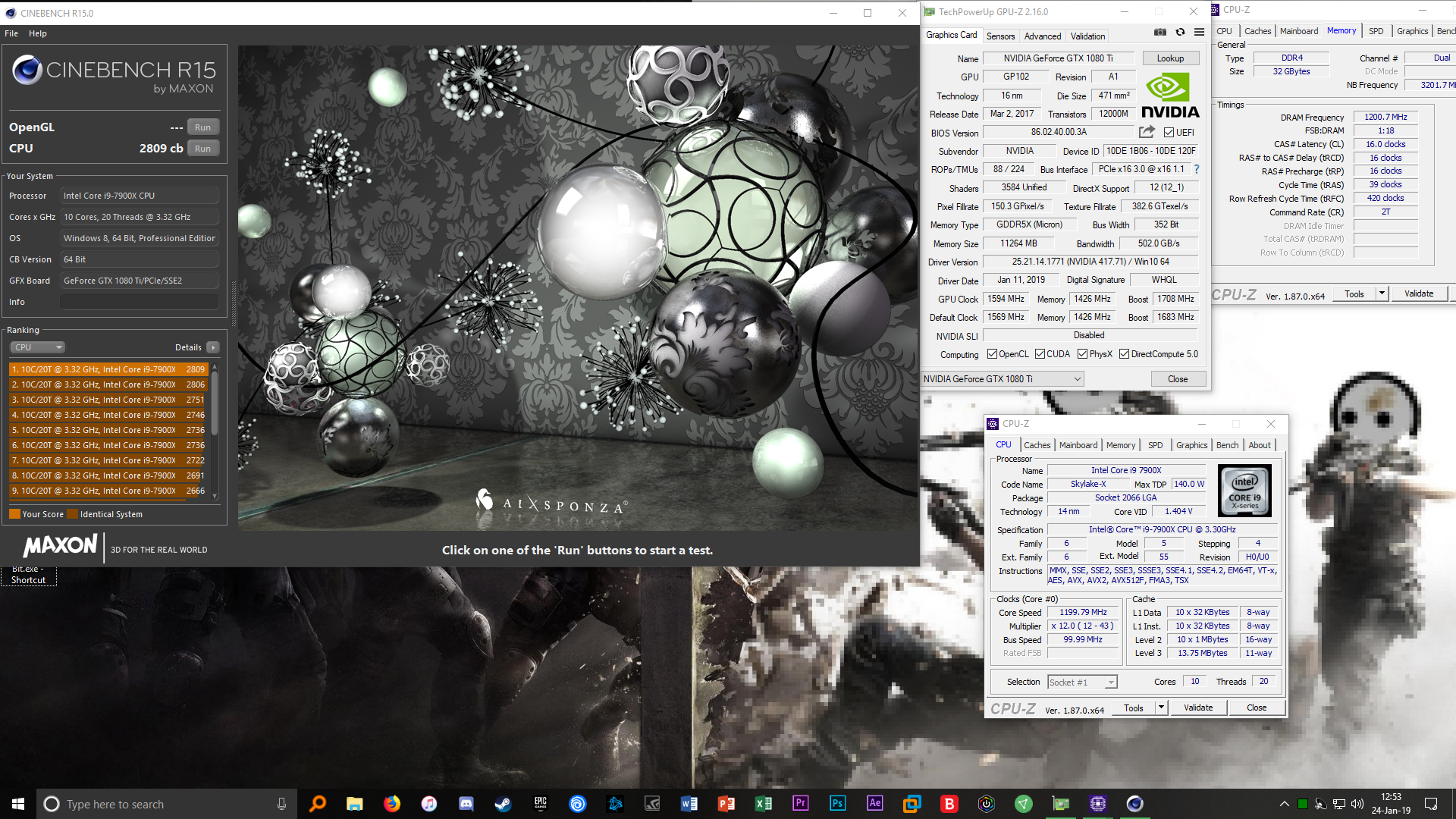The width and height of the screenshot is (1456, 819).
Task: Click the Identical System legend swatch
Action: click(73, 514)
